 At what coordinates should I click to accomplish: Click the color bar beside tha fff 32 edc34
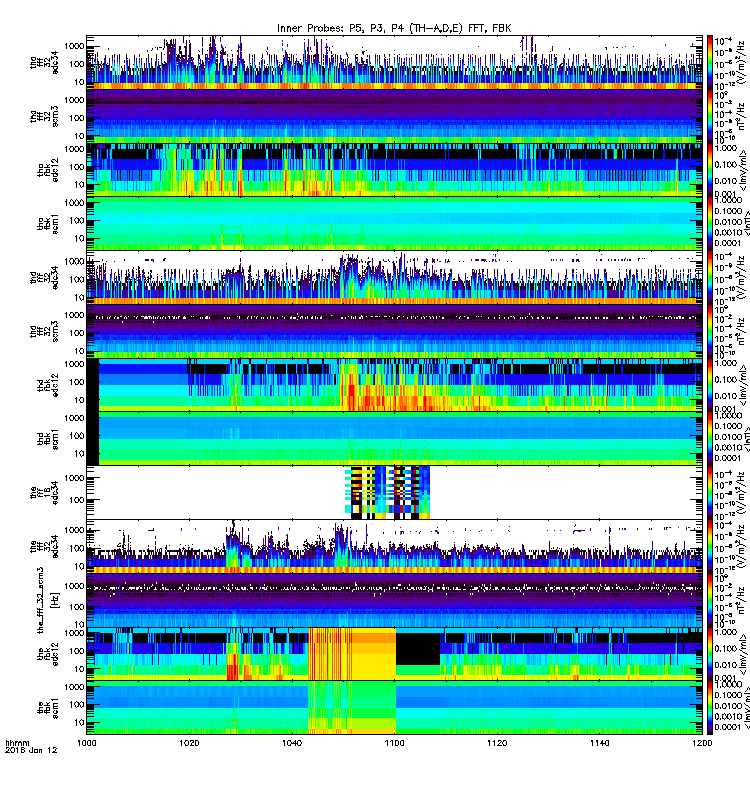[x=710, y=62]
